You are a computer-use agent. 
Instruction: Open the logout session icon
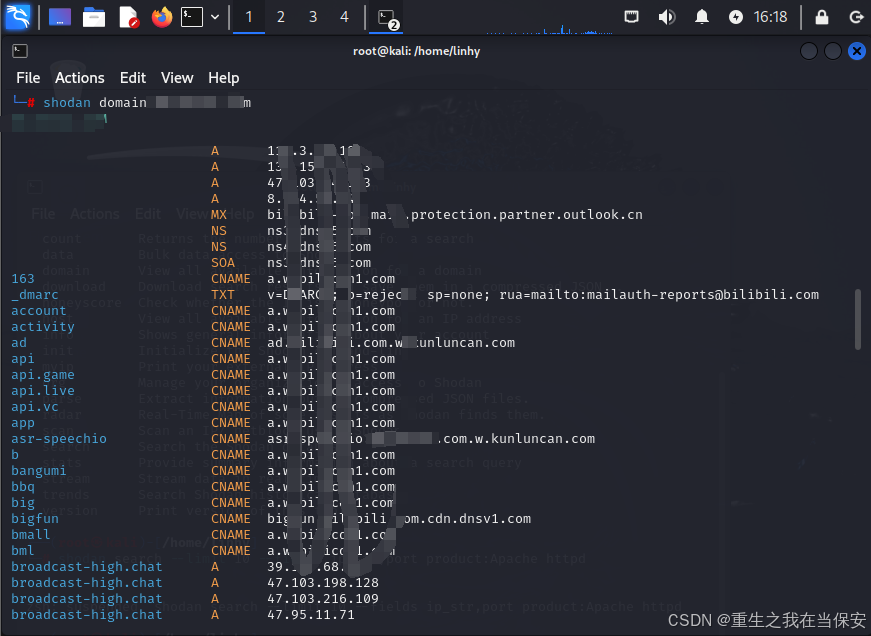coord(857,17)
